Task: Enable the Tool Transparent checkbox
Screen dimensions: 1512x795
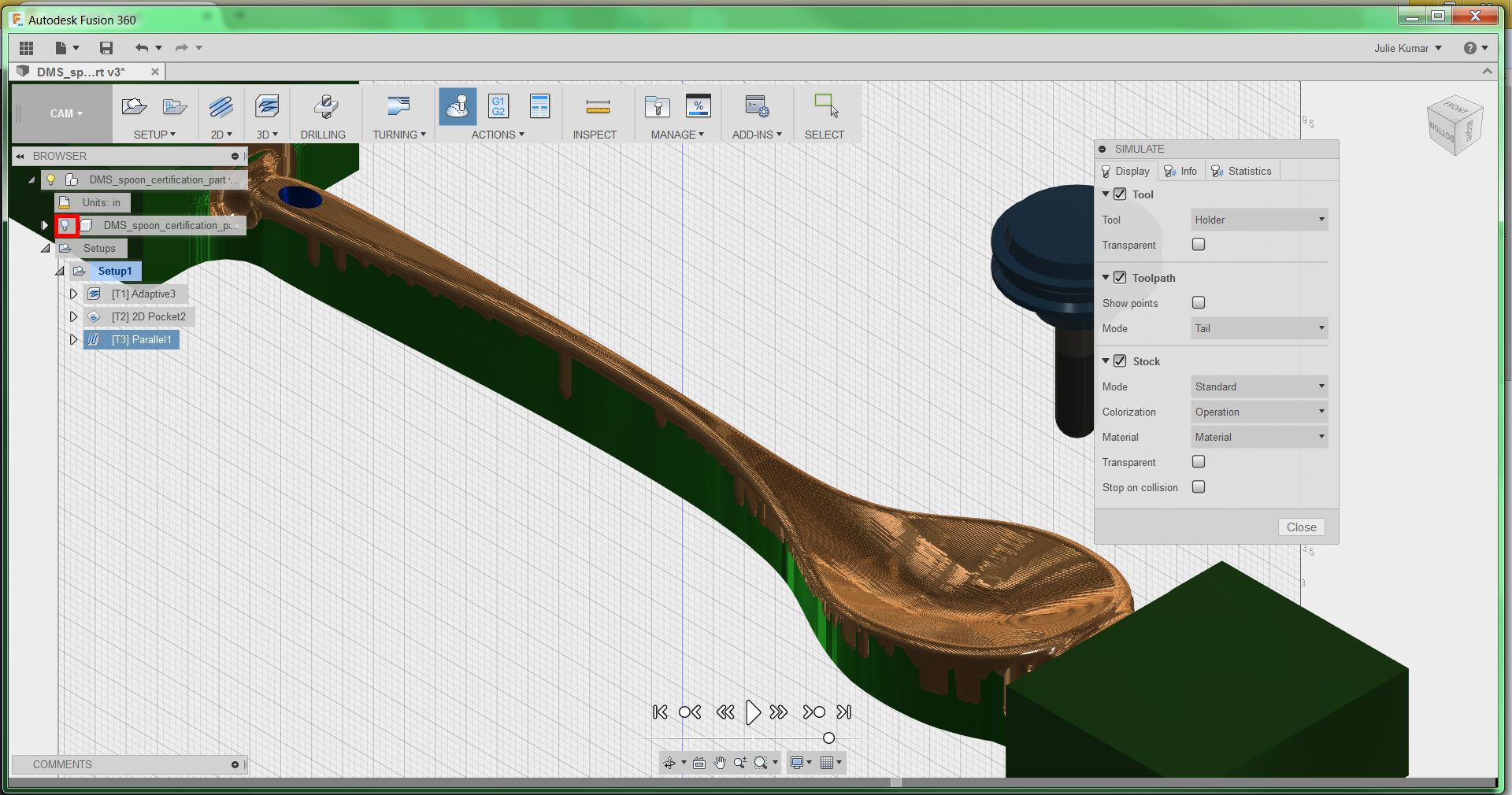Action: 1199,245
